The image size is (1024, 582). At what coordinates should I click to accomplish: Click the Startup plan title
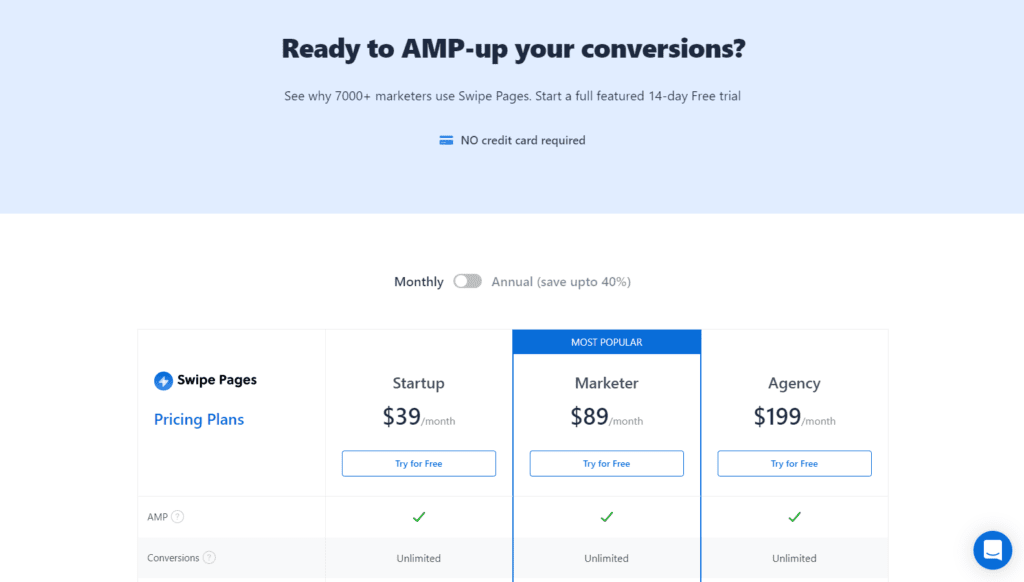(419, 383)
